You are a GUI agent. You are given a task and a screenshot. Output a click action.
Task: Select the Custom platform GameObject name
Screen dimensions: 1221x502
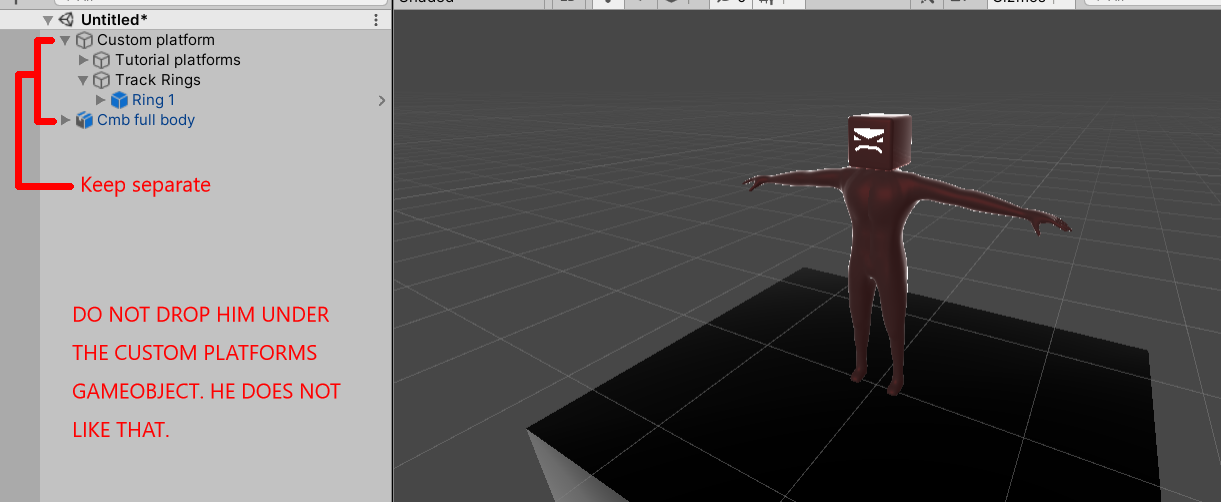155,40
